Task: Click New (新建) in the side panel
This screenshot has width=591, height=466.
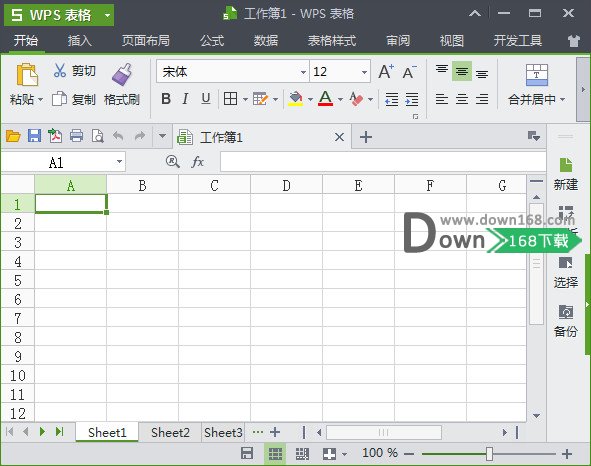Action: pos(565,174)
